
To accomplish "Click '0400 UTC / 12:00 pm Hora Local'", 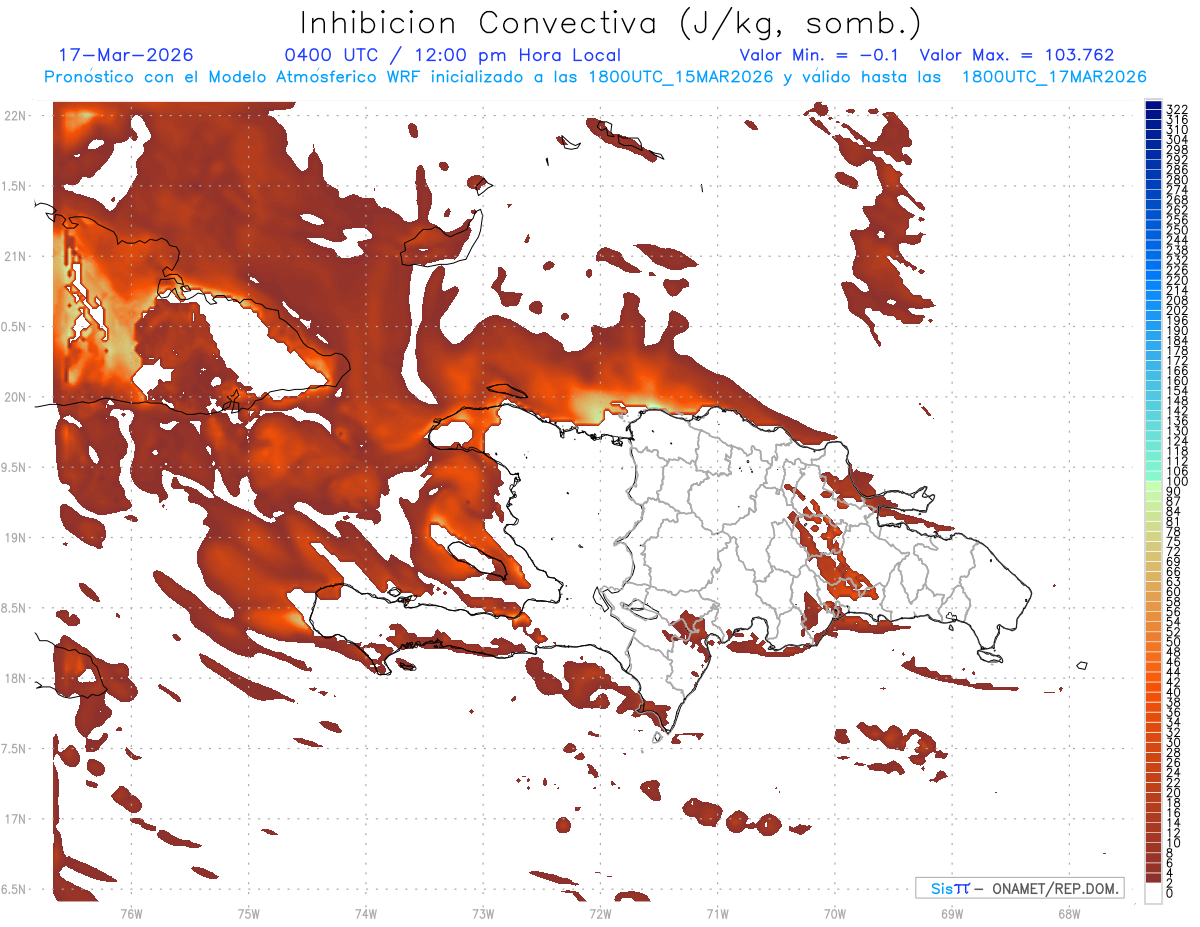I will 453,55.
